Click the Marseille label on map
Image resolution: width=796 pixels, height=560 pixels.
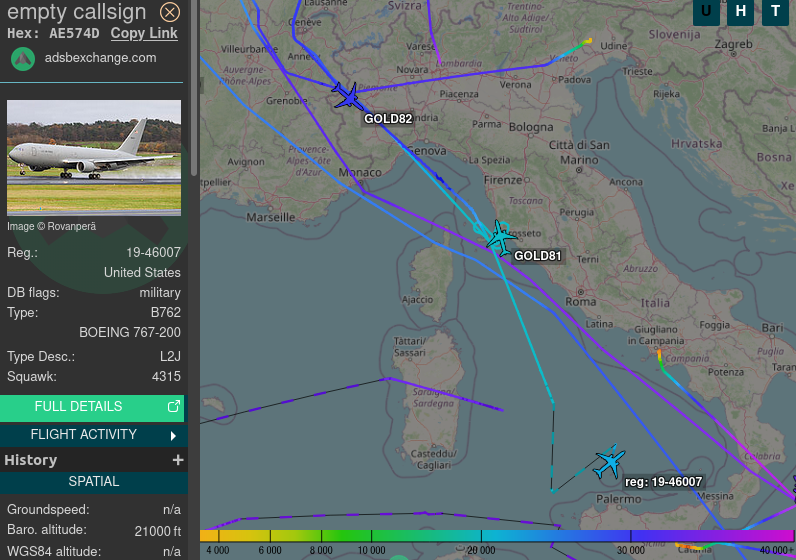click(271, 217)
